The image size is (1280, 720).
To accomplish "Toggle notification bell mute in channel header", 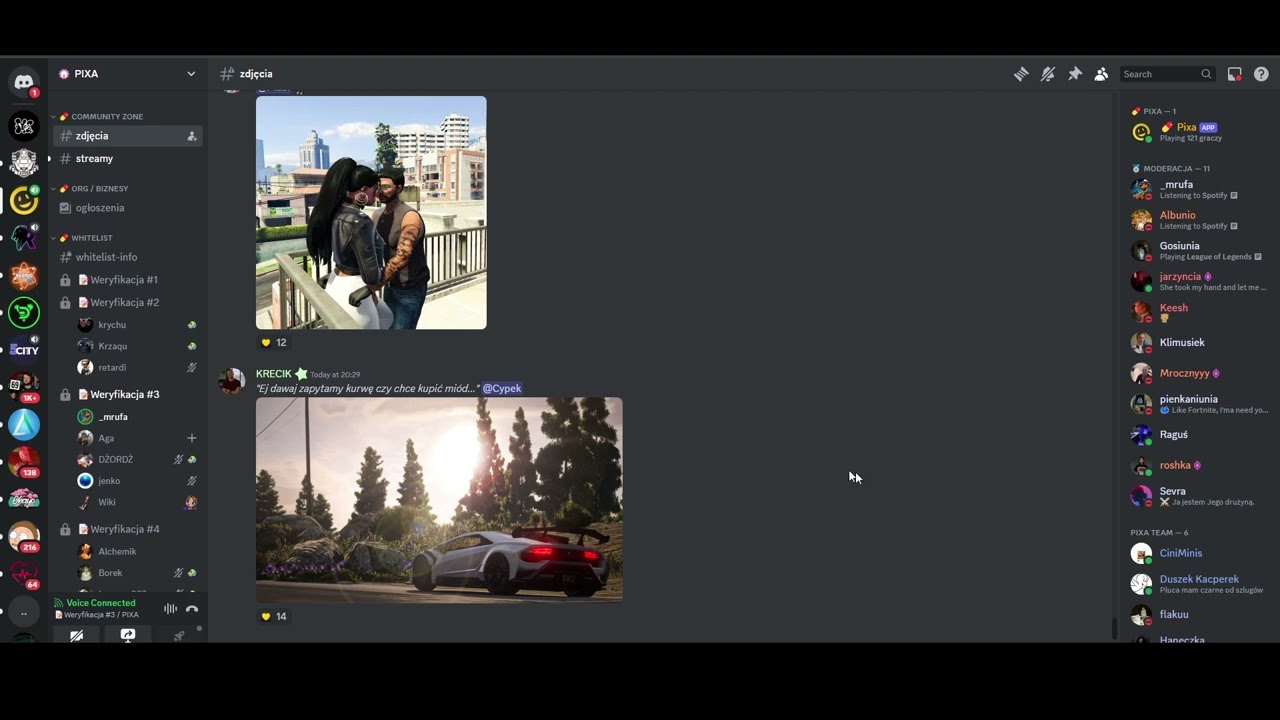I will 1048,74.
